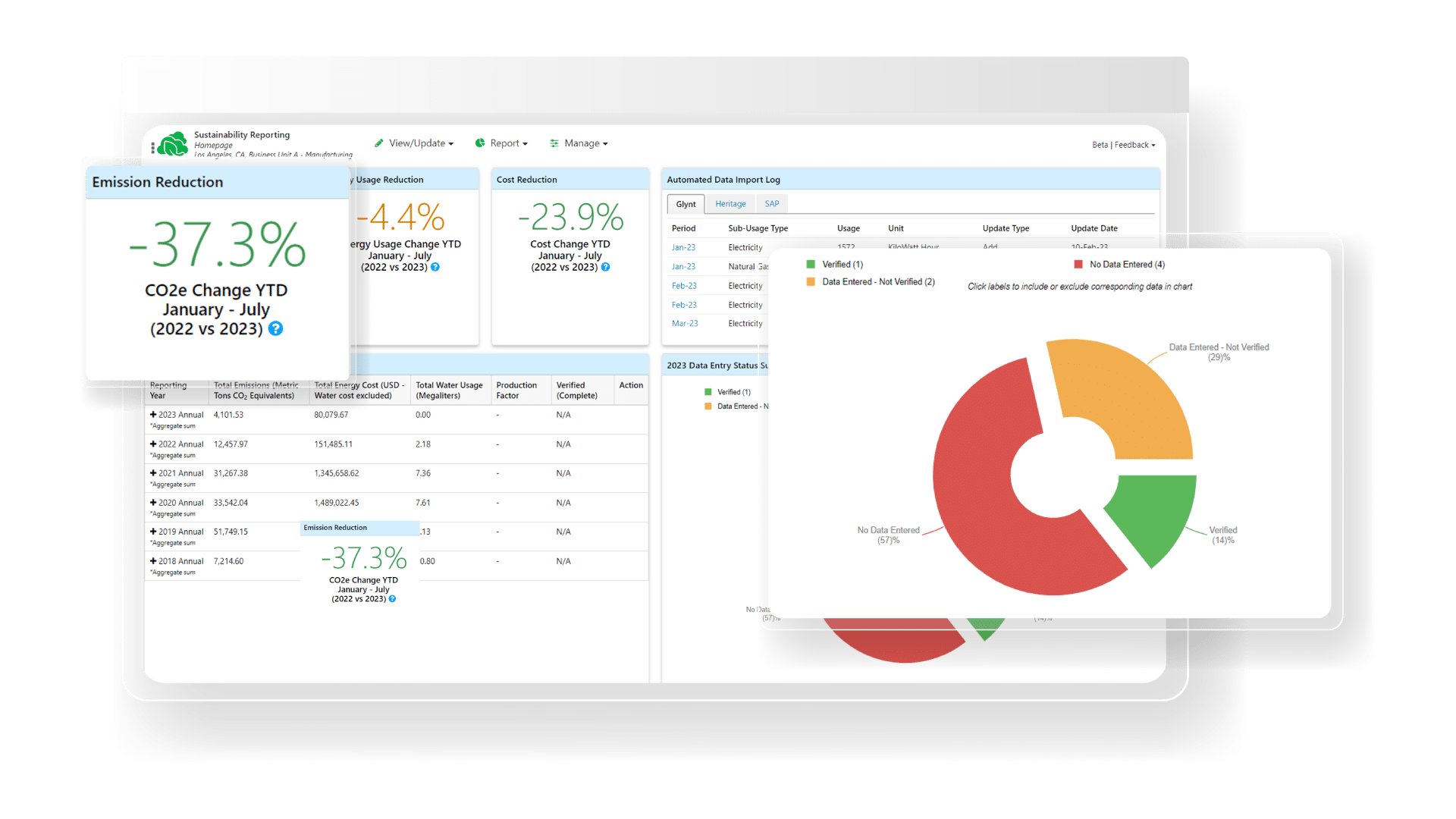The height and width of the screenshot is (819, 1456).
Task: Click the Sustainability Reporting title text
Action: pyautogui.click(x=241, y=135)
